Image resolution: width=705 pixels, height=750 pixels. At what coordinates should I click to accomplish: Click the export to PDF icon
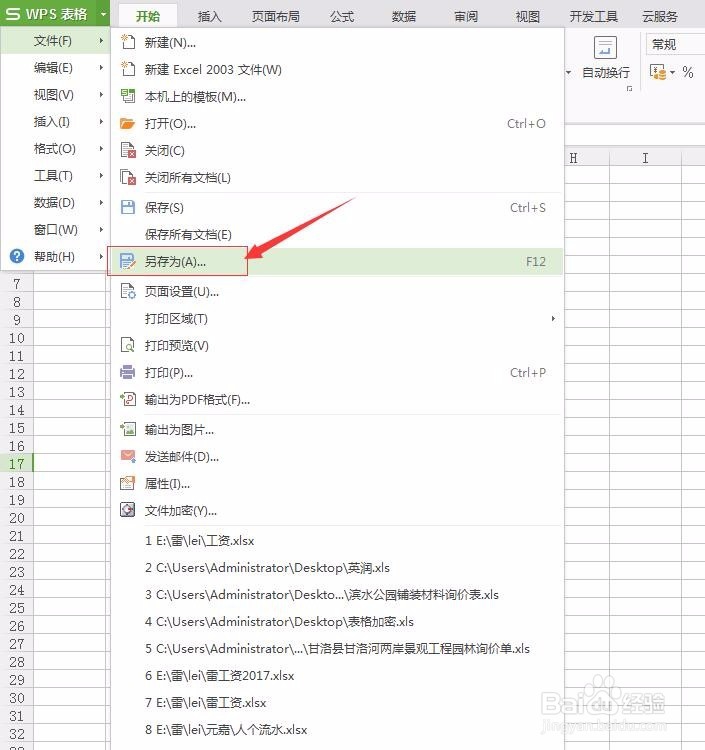click(127, 399)
